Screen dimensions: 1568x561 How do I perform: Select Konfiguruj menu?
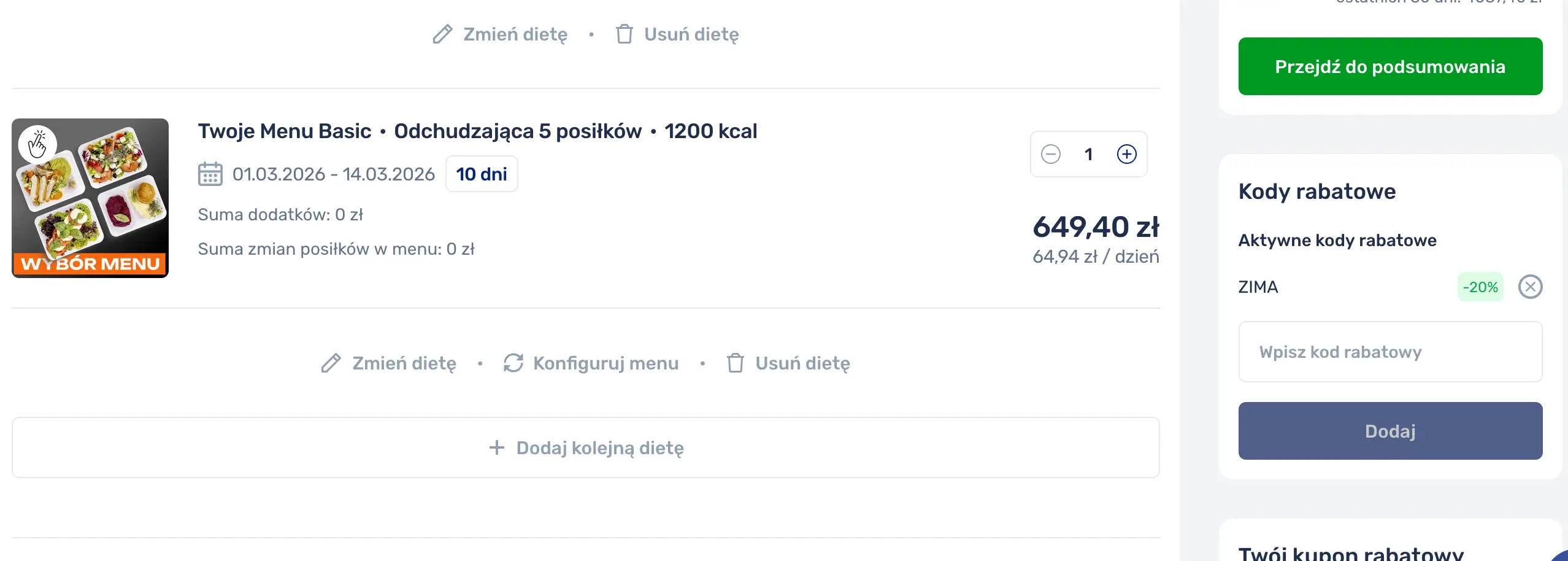click(x=605, y=363)
